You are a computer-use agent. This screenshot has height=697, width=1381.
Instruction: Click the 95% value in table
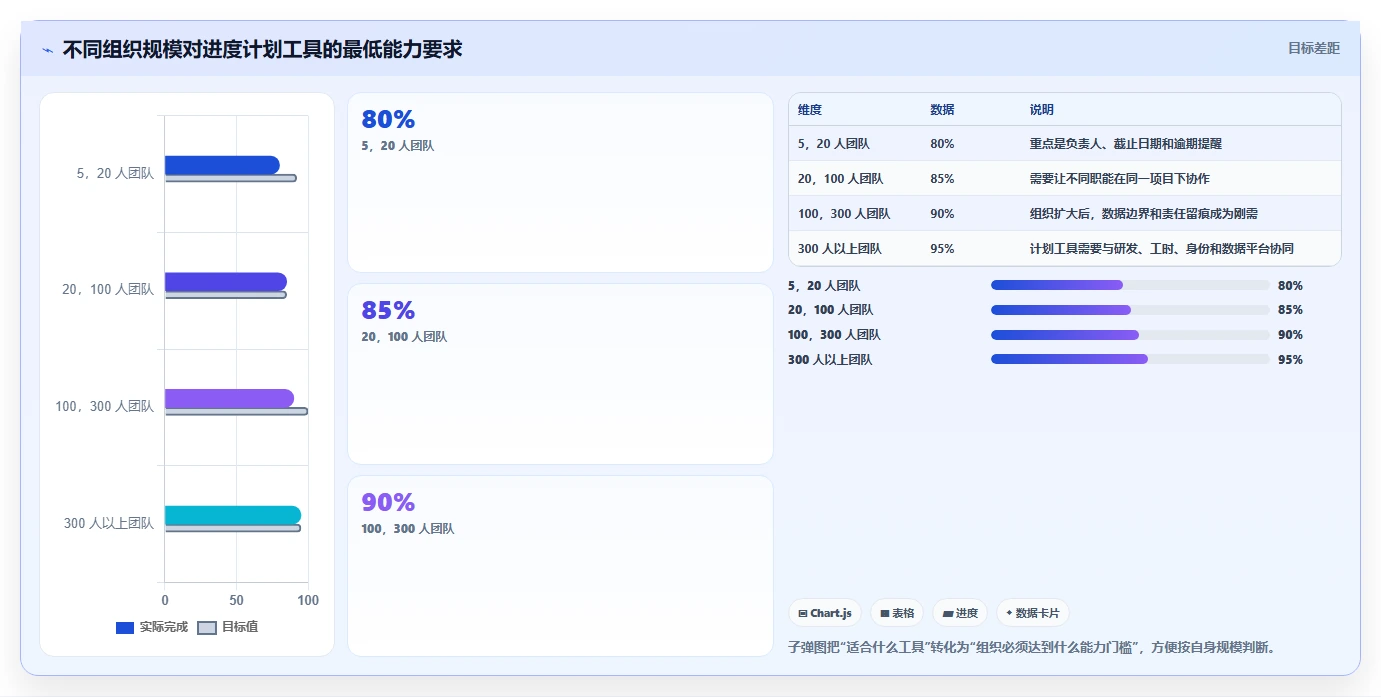[942, 249]
